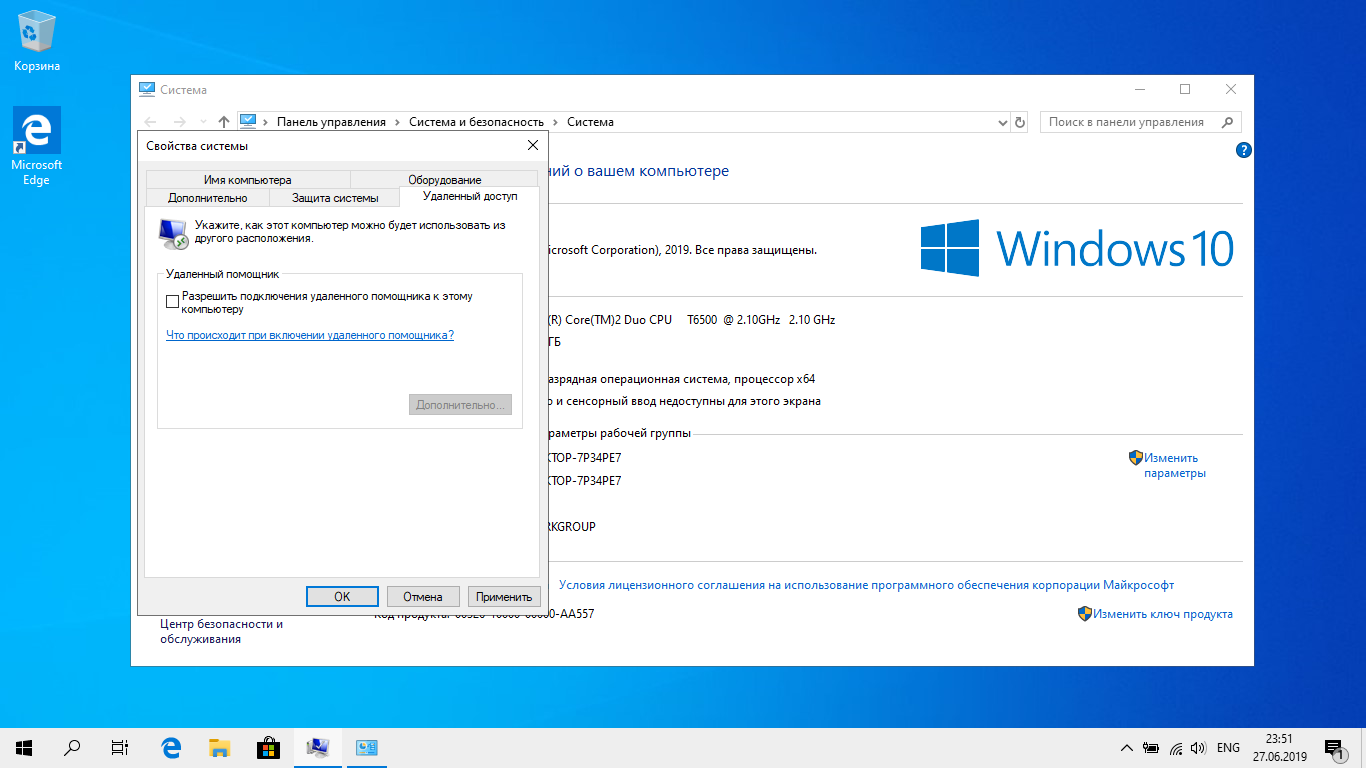Click the volume speaker tray icon
Viewport: 1366px width, 768px height.
click(x=1198, y=748)
